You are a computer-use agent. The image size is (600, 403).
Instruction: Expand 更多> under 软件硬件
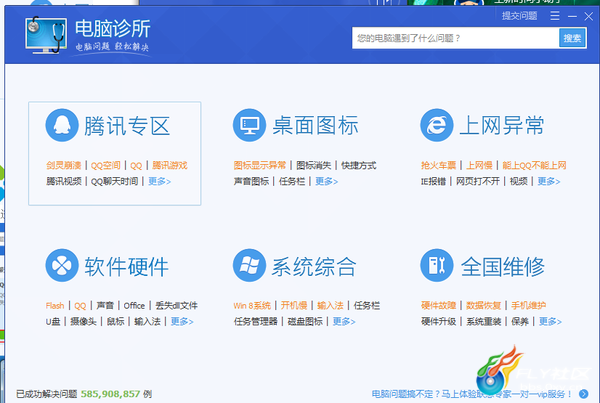point(182,321)
